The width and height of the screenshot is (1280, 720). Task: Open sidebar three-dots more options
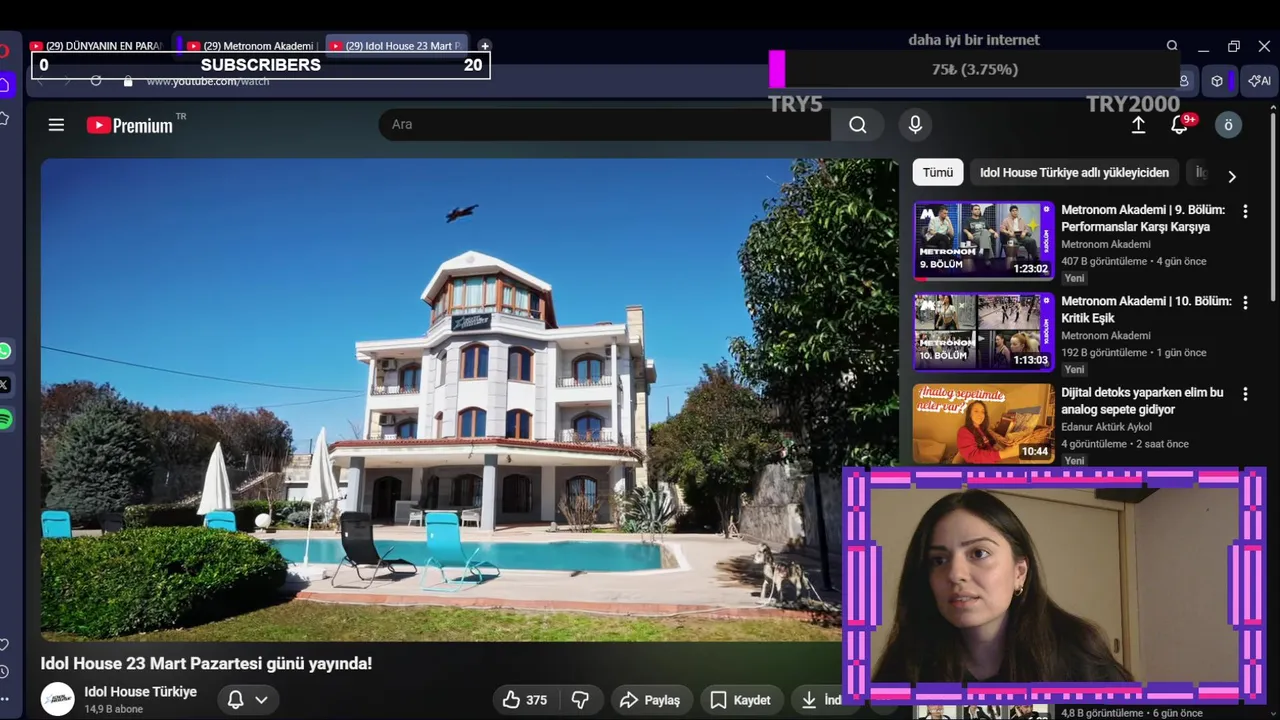pos(4,699)
